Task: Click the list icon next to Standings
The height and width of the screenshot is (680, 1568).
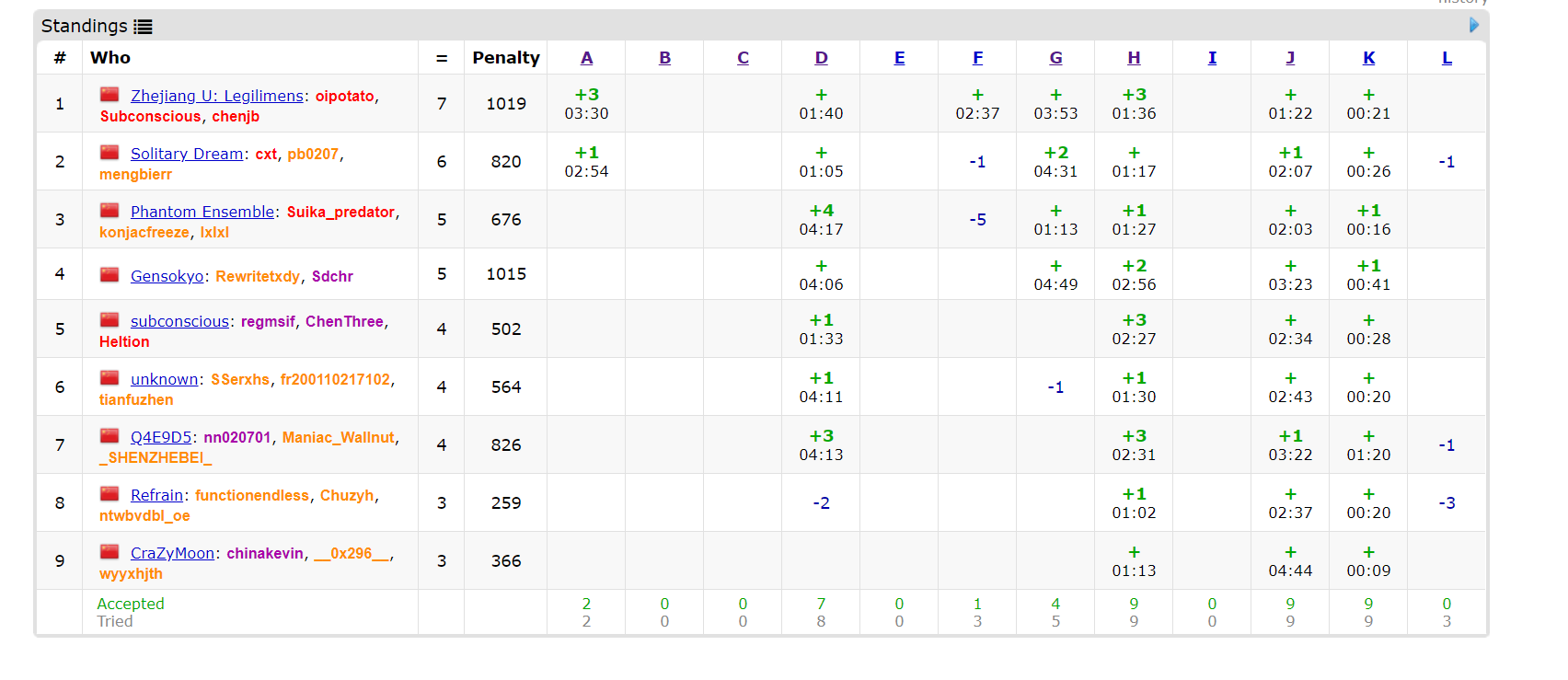Action: (143, 27)
